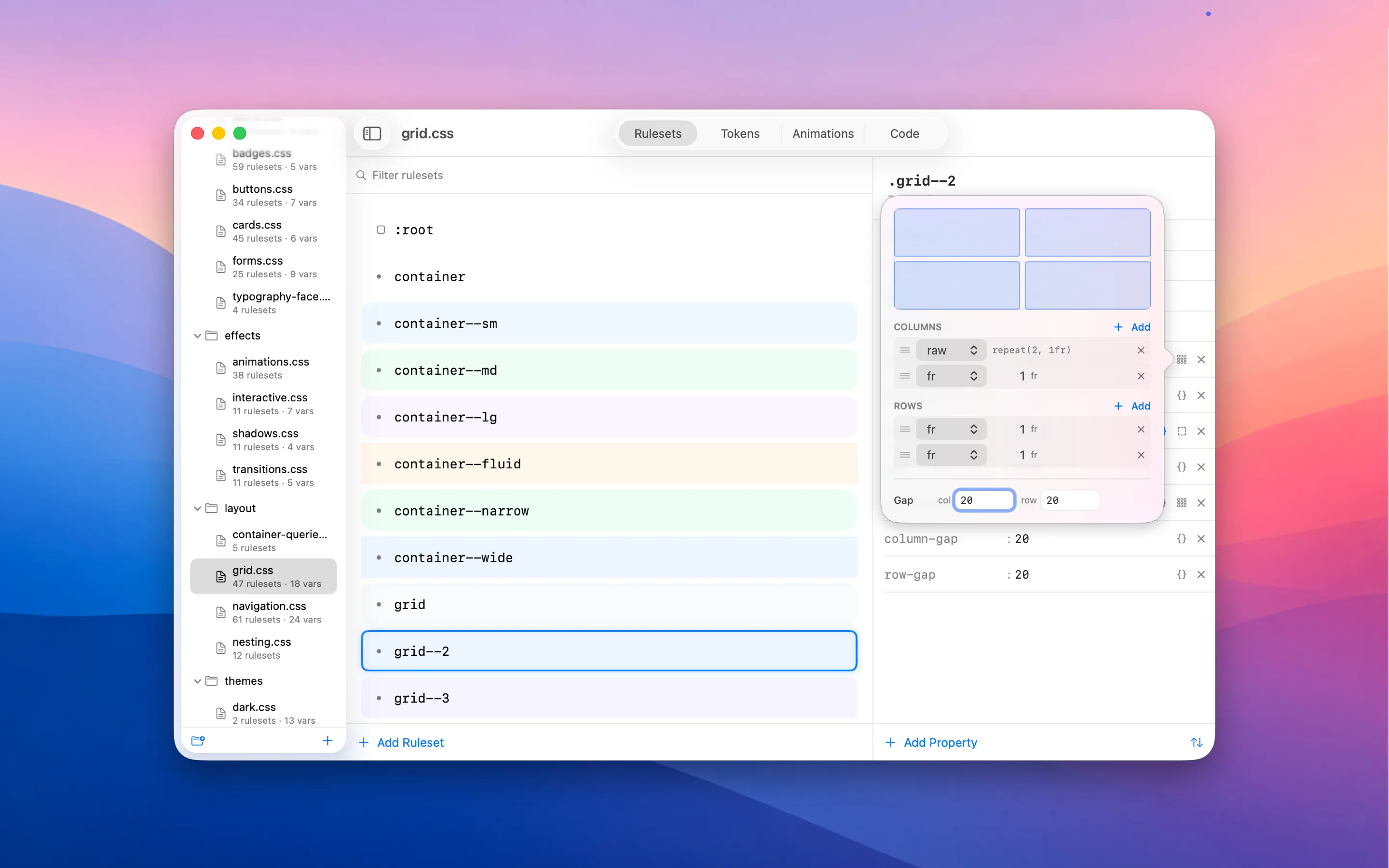Click Add Ruleset button
Image resolution: width=1389 pixels, height=868 pixels.
(x=401, y=742)
